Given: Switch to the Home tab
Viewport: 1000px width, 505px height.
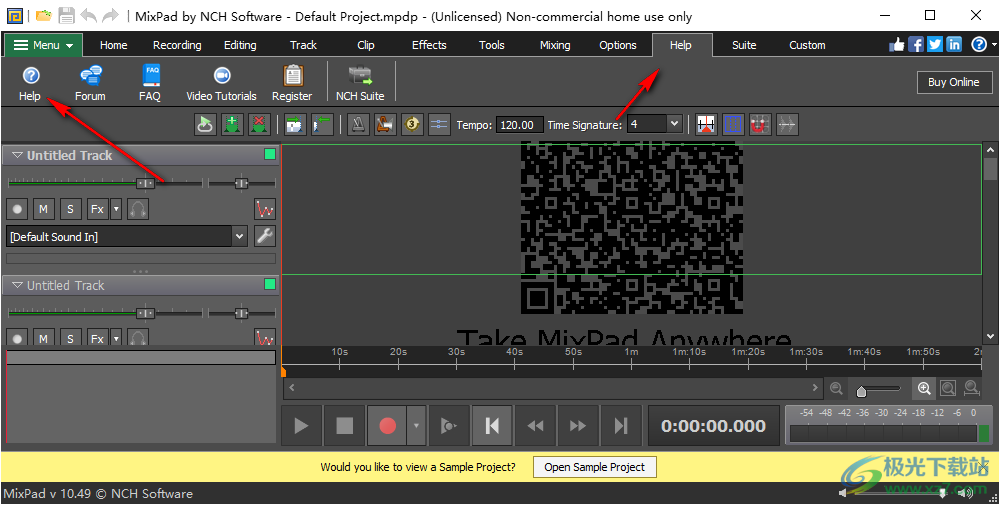Looking at the screenshot, I should [x=114, y=45].
